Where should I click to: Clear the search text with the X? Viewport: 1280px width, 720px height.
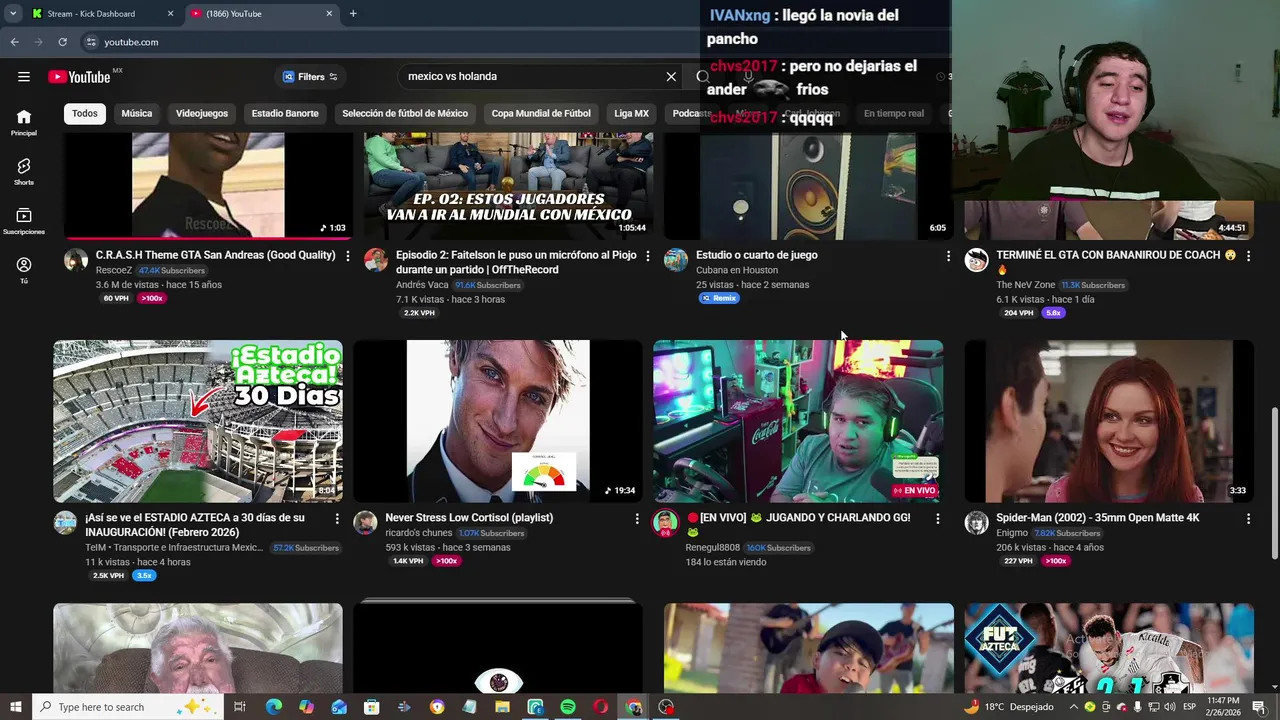[x=671, y=76]
